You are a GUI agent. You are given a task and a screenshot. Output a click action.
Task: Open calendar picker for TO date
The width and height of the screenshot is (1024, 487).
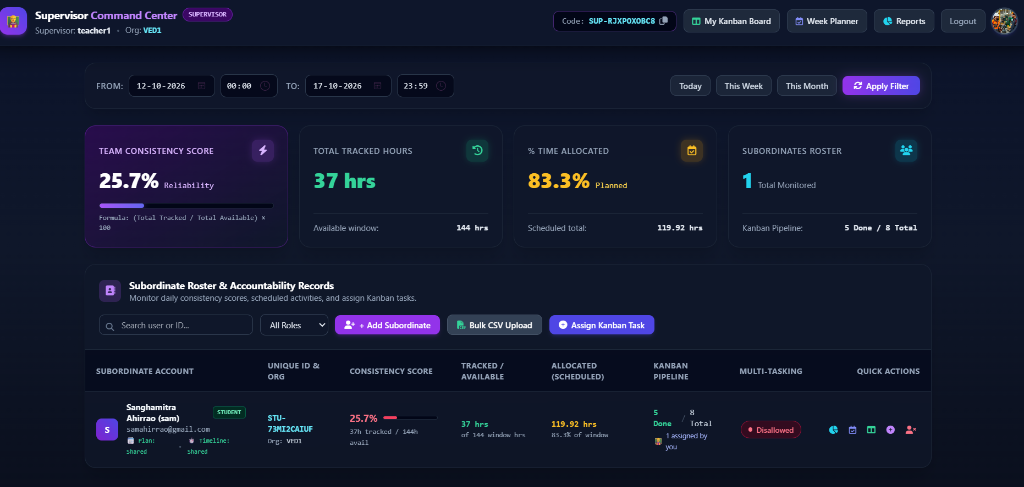click(377, 86)
